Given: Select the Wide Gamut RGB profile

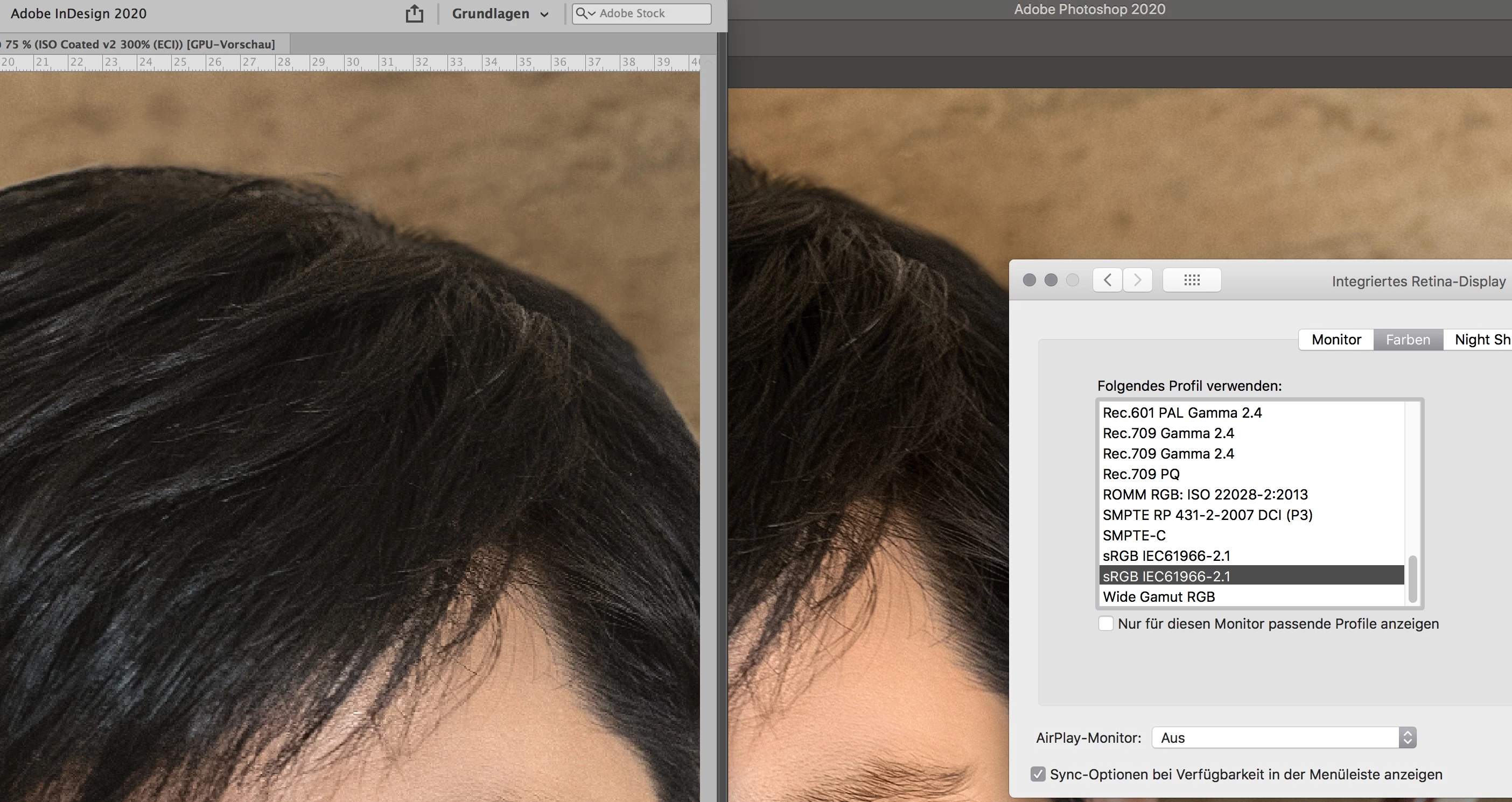Looking at the screenshot, I should point(1159,597).
